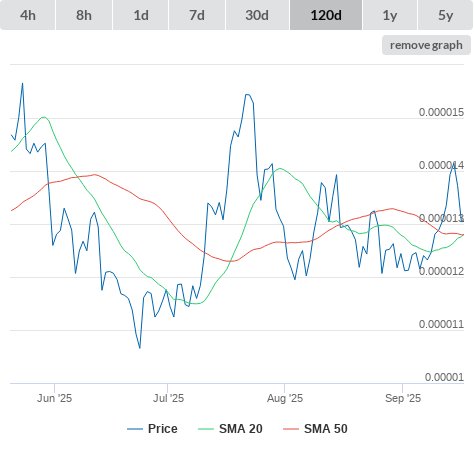Select the 5y timeframe tab
This screenshot has width=474, height=455.
click(x=446, y=15)
